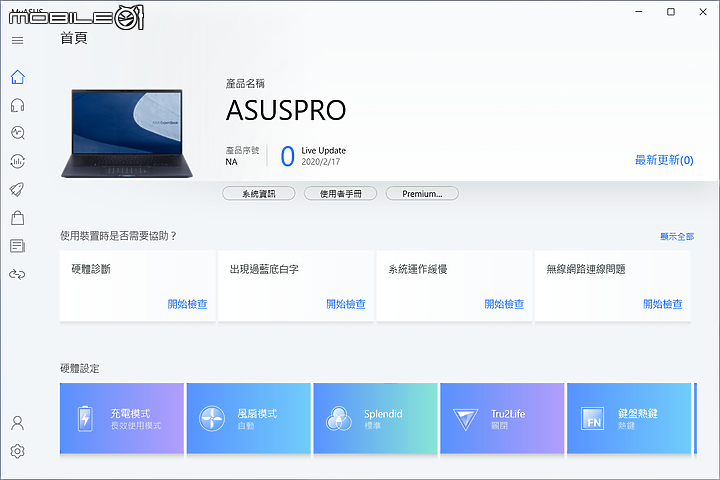The height and width of the screenshot is (480, 720).
Task: Open Live Update gauge sidebar icon
Action: click(17, 161)
